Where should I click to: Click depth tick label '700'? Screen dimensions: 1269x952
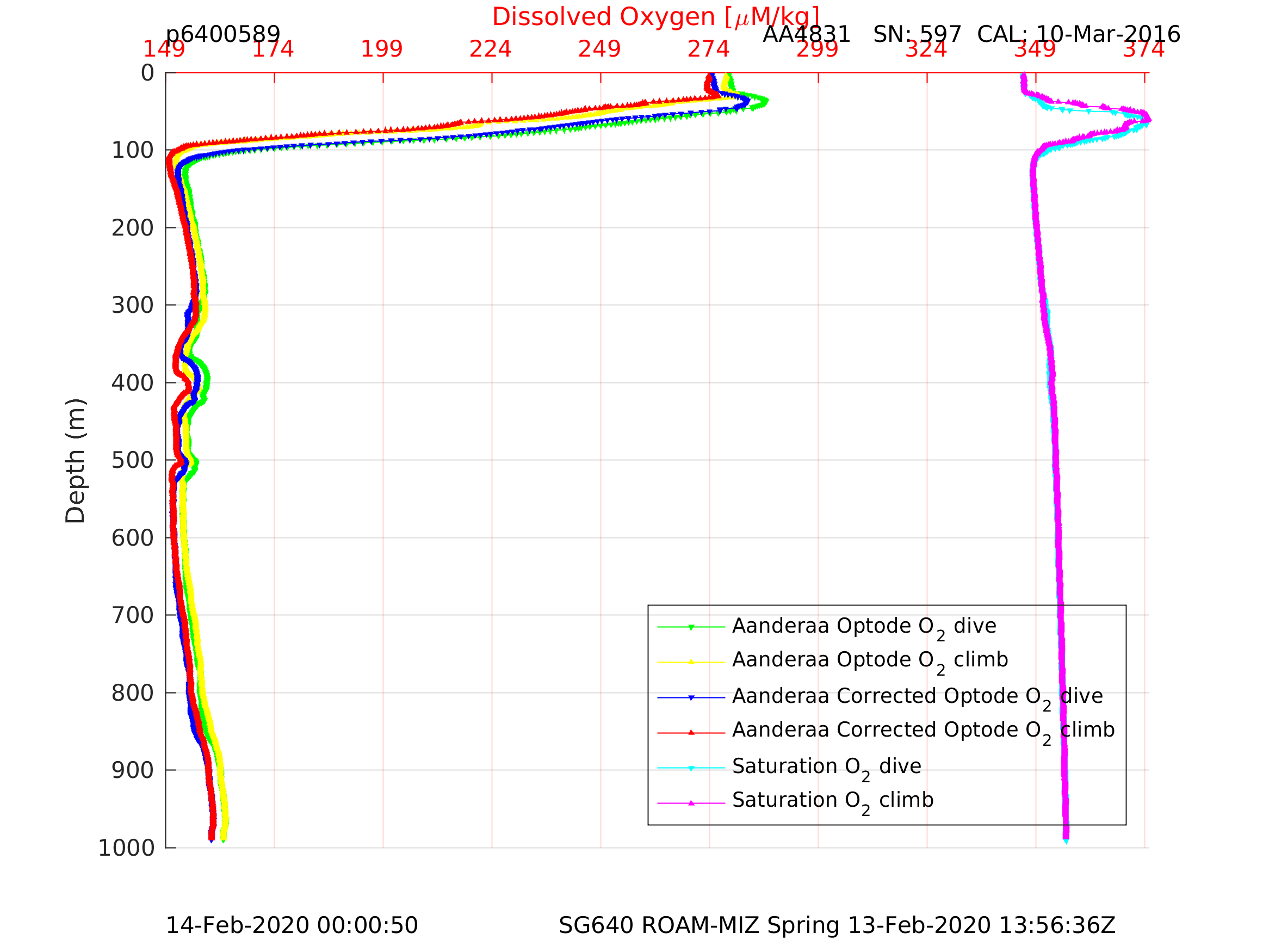pos(133,615)
